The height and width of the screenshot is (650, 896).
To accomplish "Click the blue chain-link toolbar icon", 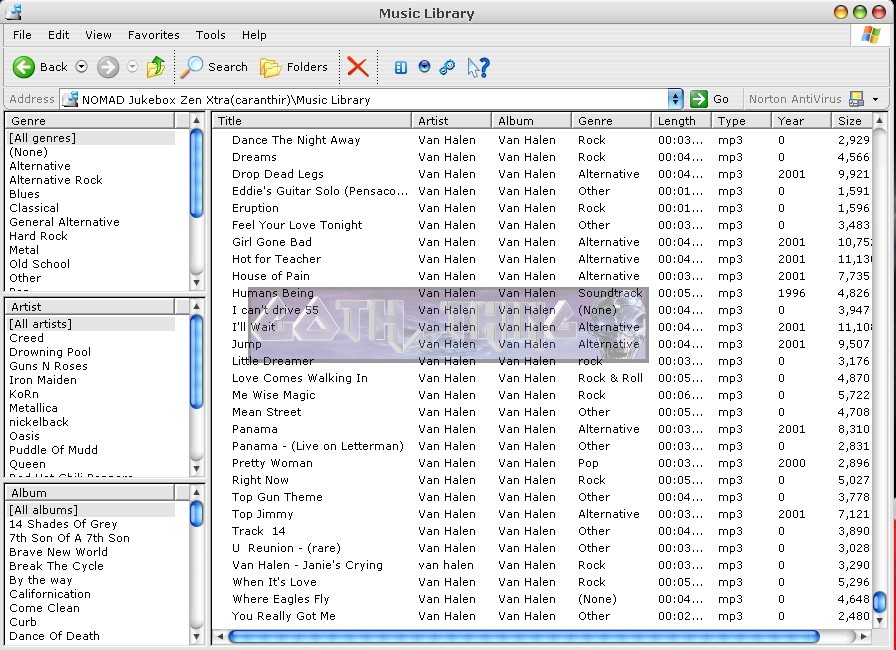I will tap(447, 67).
